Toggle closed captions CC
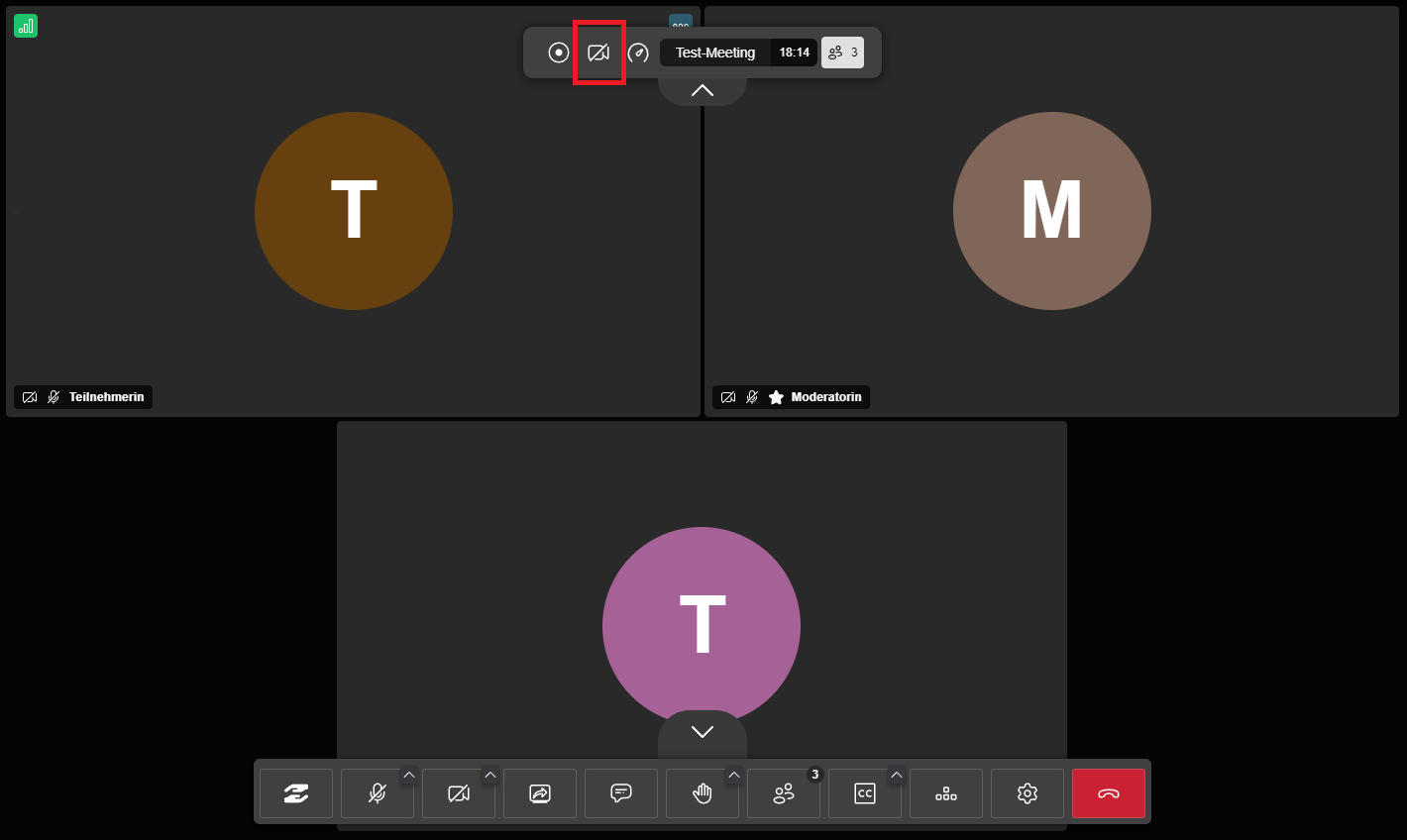This screenshot has width=1407, height=840. coord(865,793)
